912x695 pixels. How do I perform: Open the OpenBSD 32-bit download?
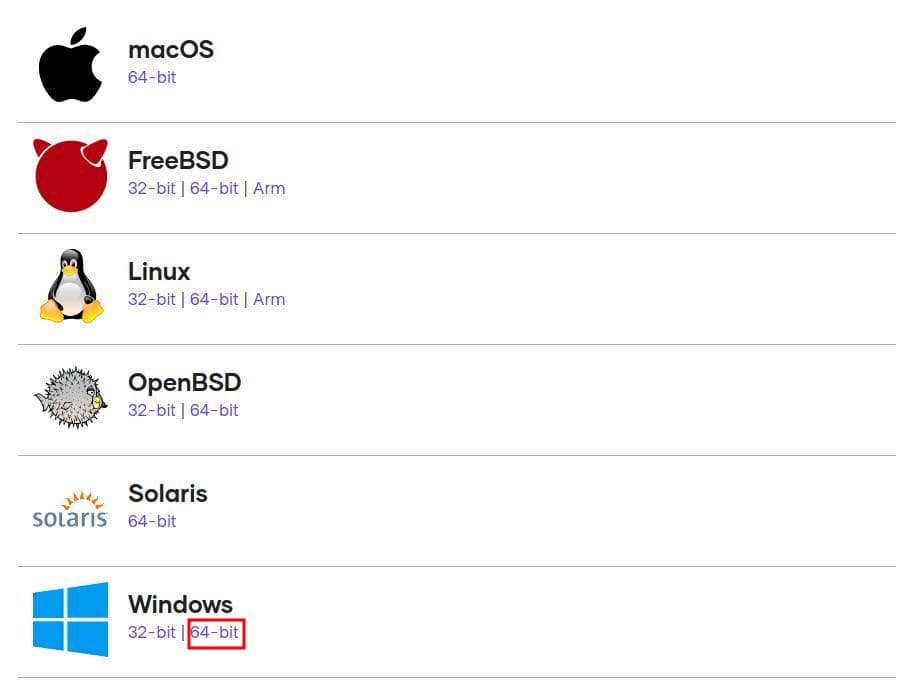(152, 410)
